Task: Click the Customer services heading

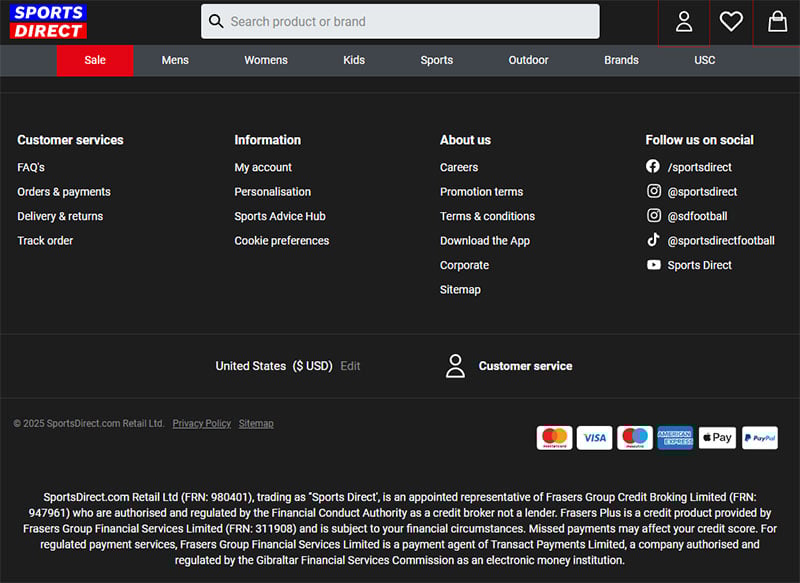Action: [70, 140]
